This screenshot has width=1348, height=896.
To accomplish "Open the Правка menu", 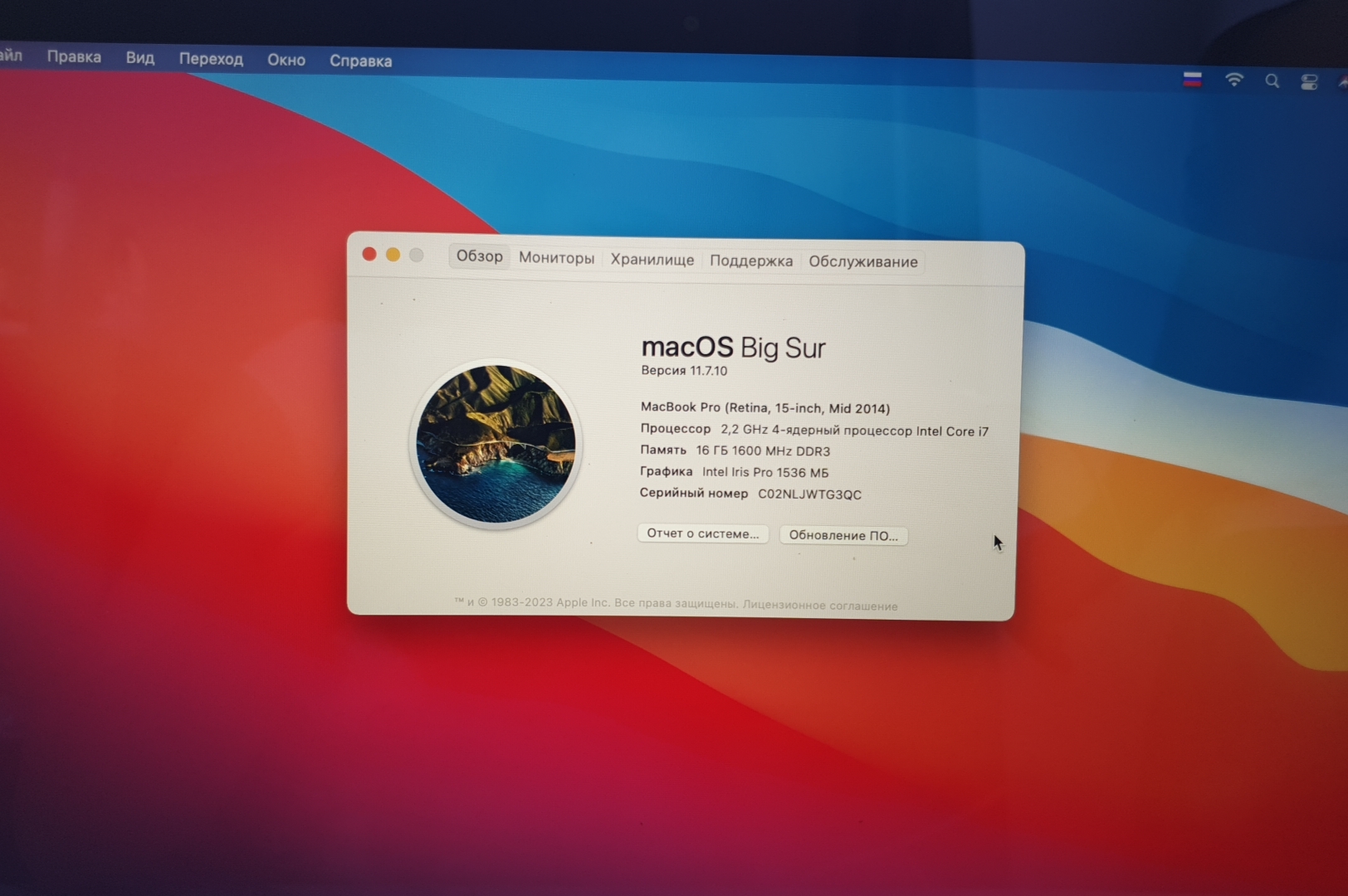I will [x=74, y=57].
